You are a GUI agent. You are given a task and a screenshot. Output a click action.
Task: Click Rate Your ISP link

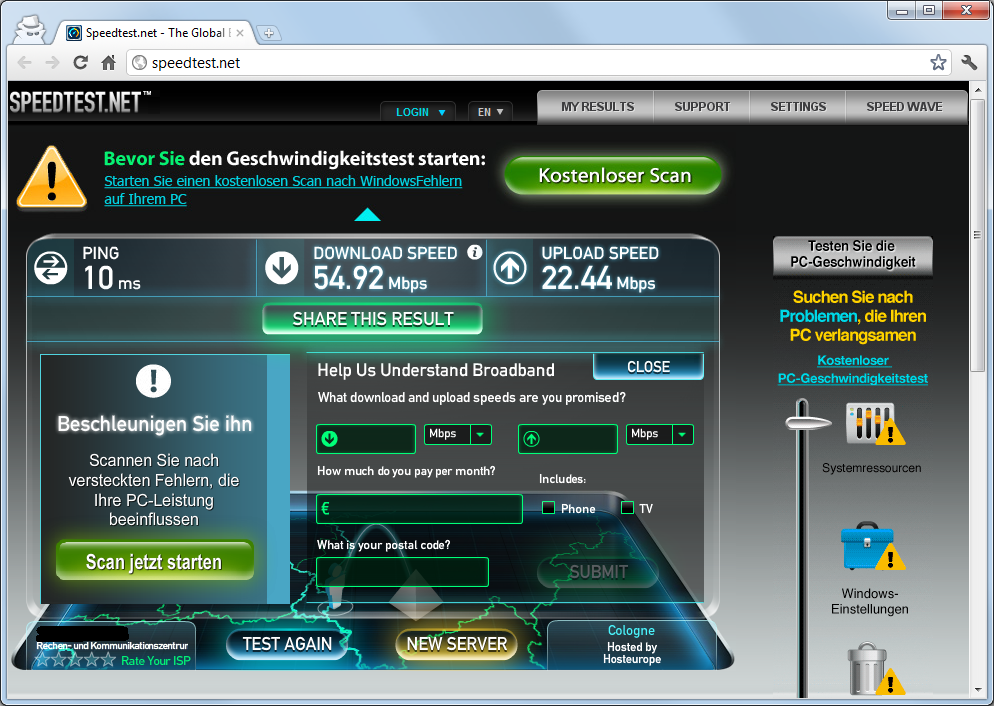(x=155, y=660)
